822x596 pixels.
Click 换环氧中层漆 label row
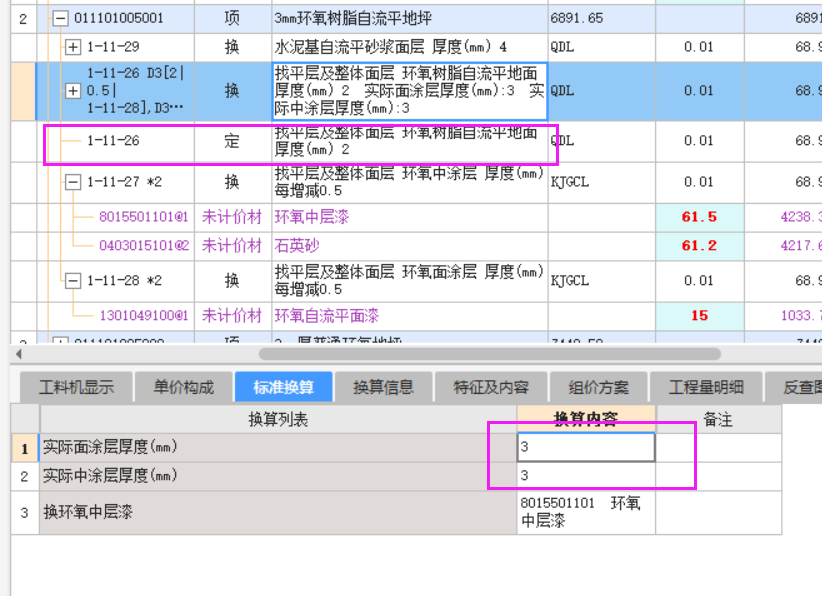pyautogui.click(x=278, y=512)
